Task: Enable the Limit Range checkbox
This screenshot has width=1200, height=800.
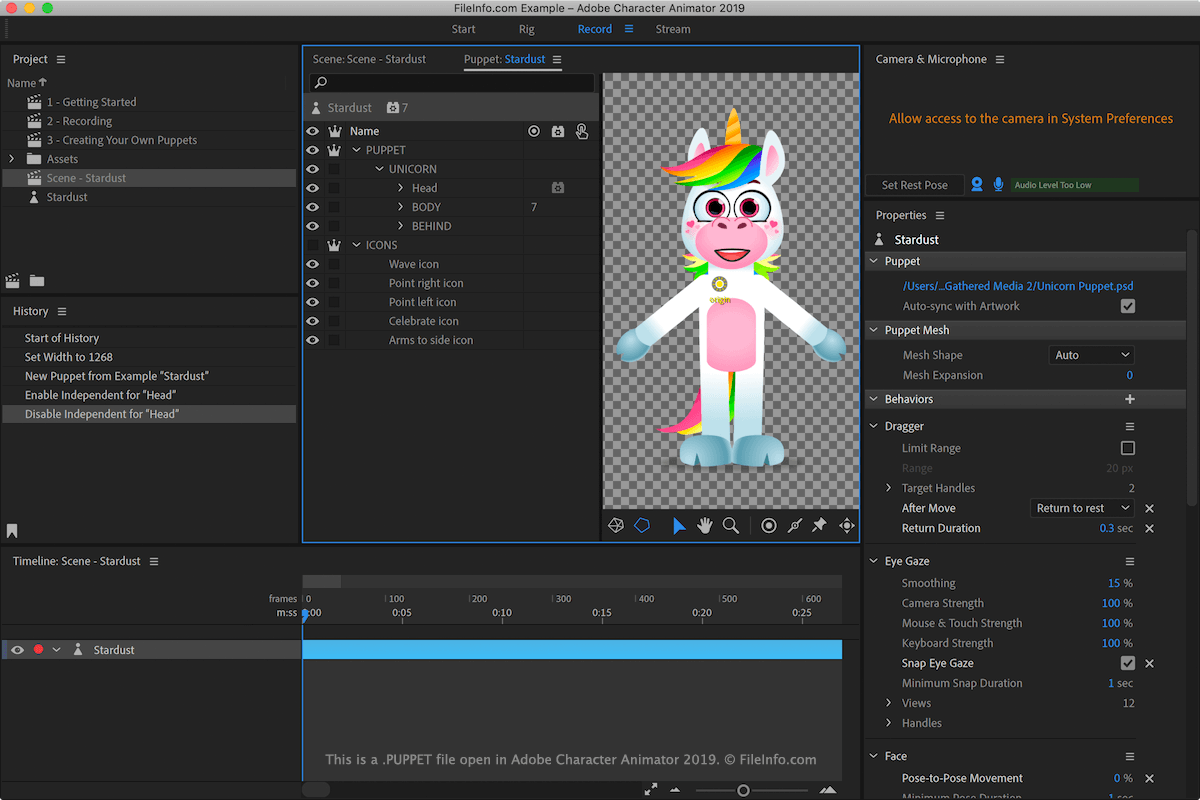Action: click(x=1128, y=448)
